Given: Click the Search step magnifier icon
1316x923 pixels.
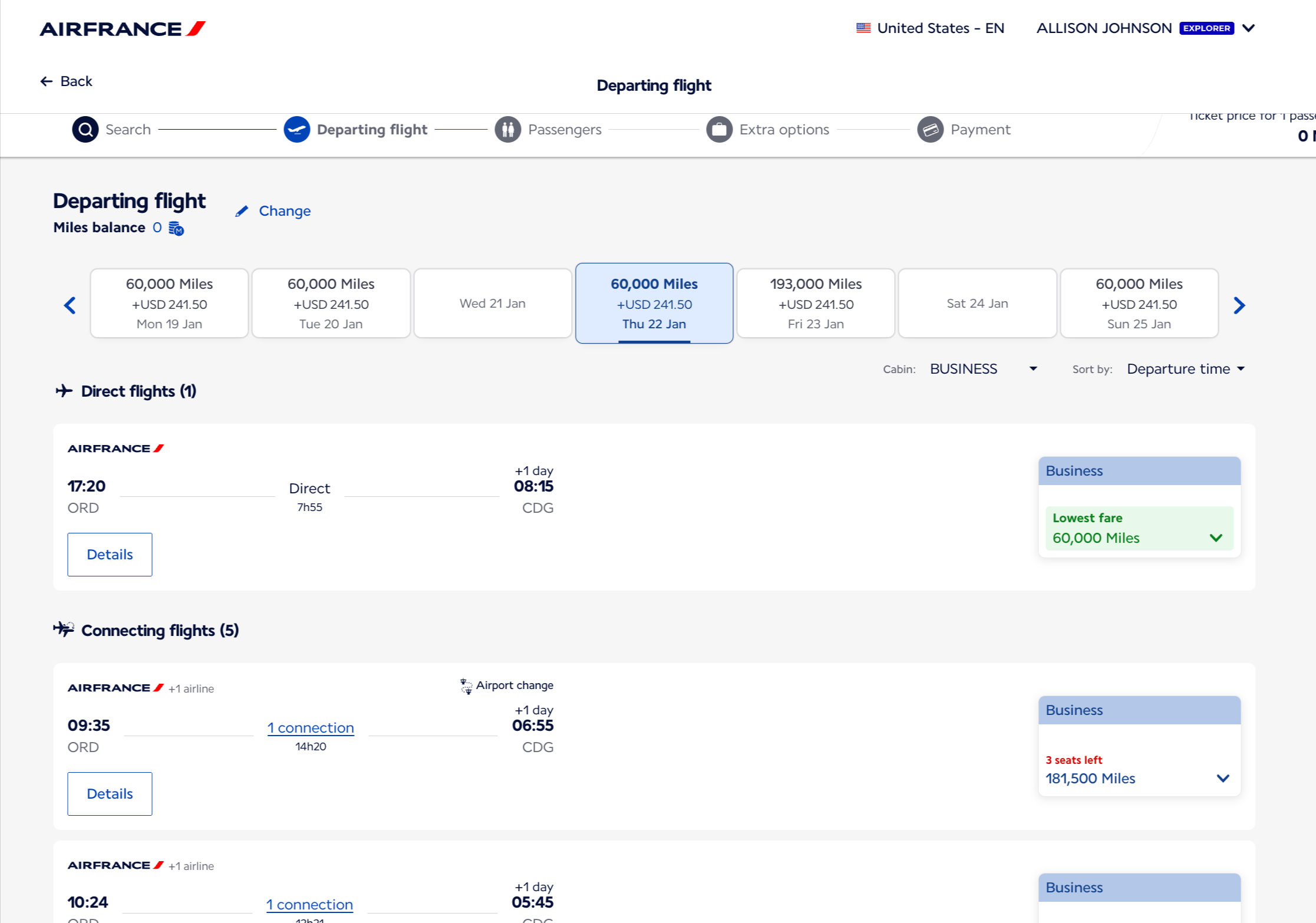Looking at the screenshot, I should click(x=85, y=129).
